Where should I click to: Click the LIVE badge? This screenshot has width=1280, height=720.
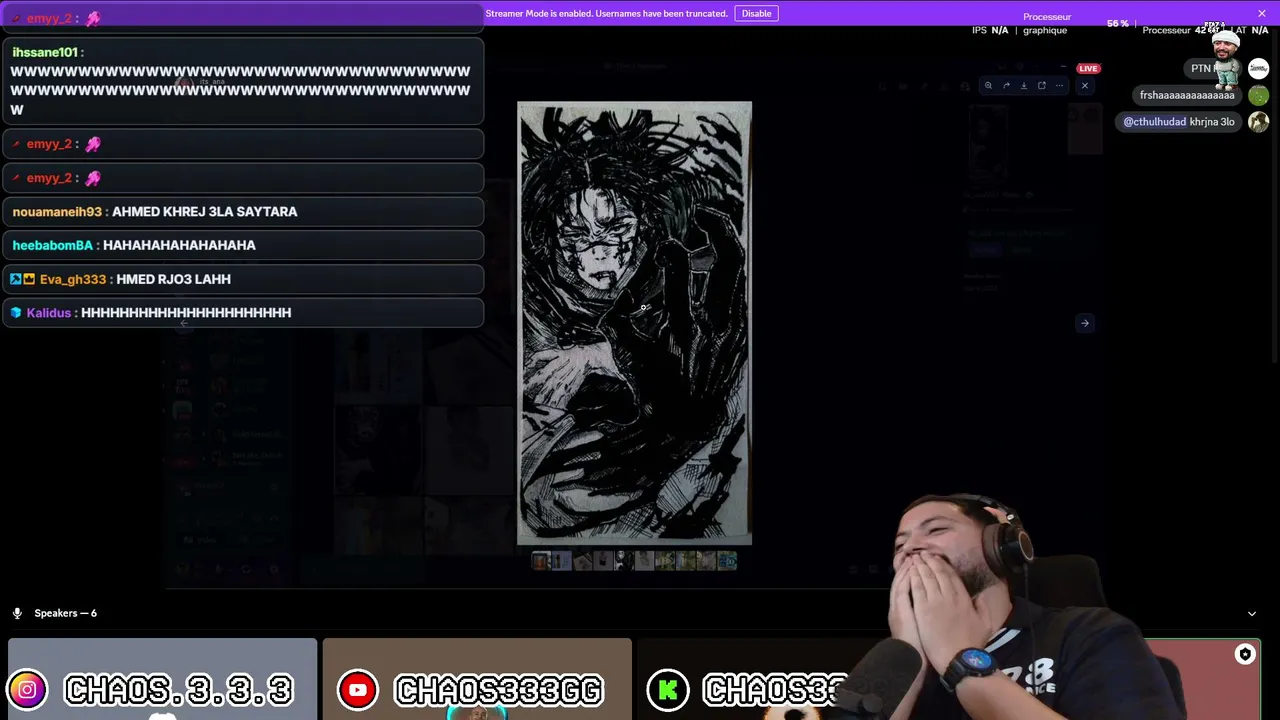coord(1088,68)
